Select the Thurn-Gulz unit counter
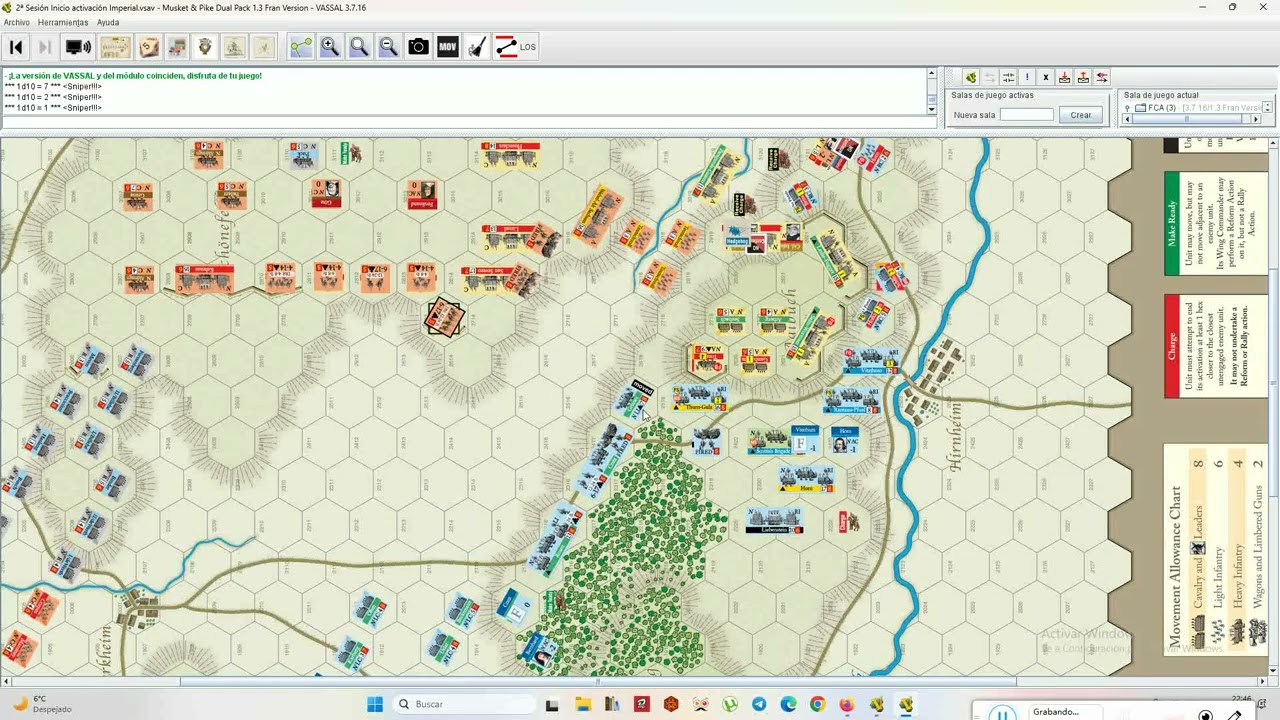1280x720 pixels. click(700, 397)
